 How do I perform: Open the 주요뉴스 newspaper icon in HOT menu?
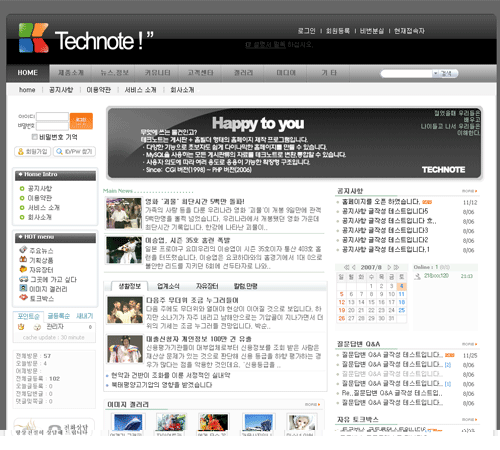pyautogui.click(x=23, y=250)
